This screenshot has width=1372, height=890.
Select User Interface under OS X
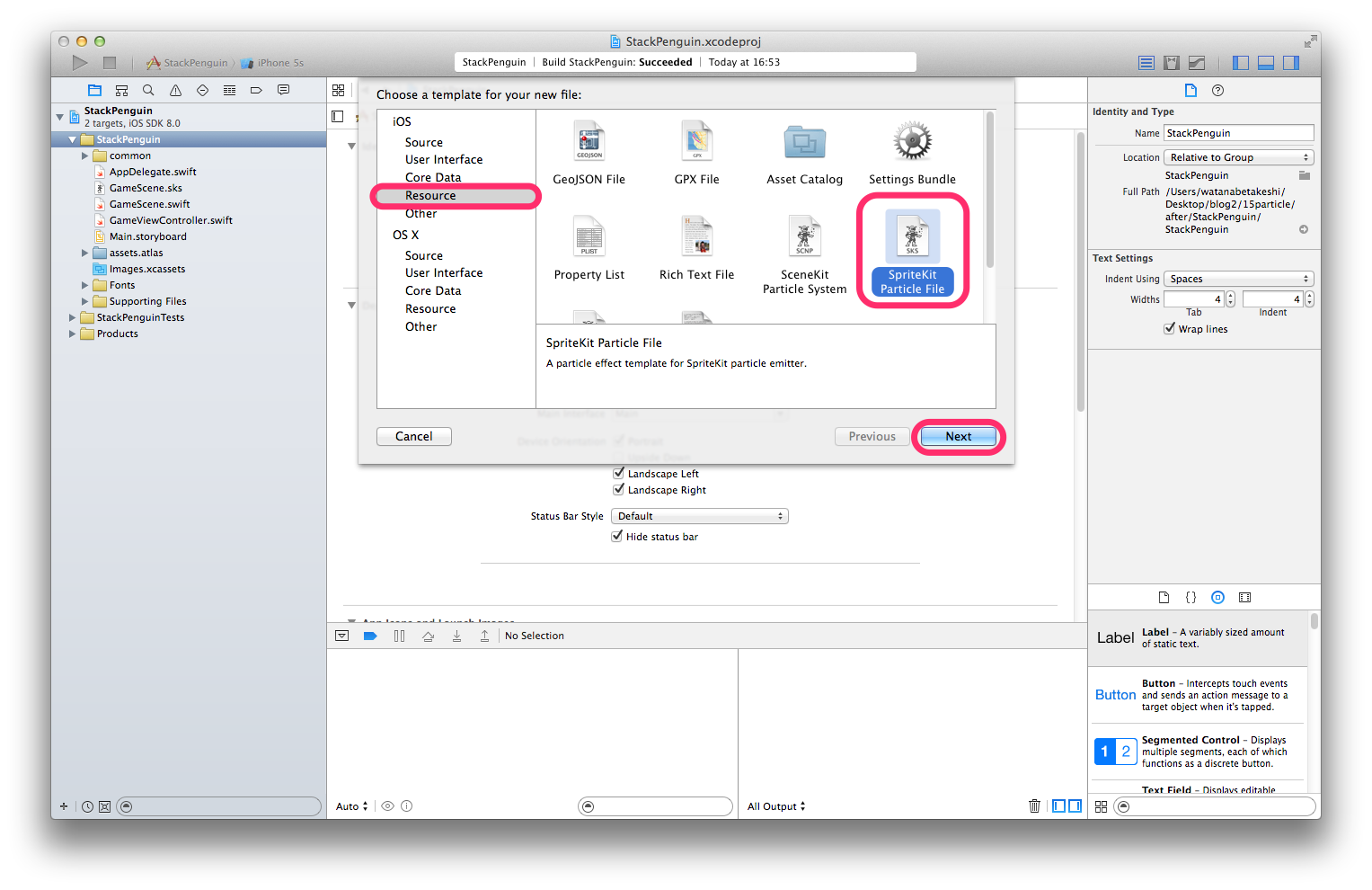tap(444, 272)
